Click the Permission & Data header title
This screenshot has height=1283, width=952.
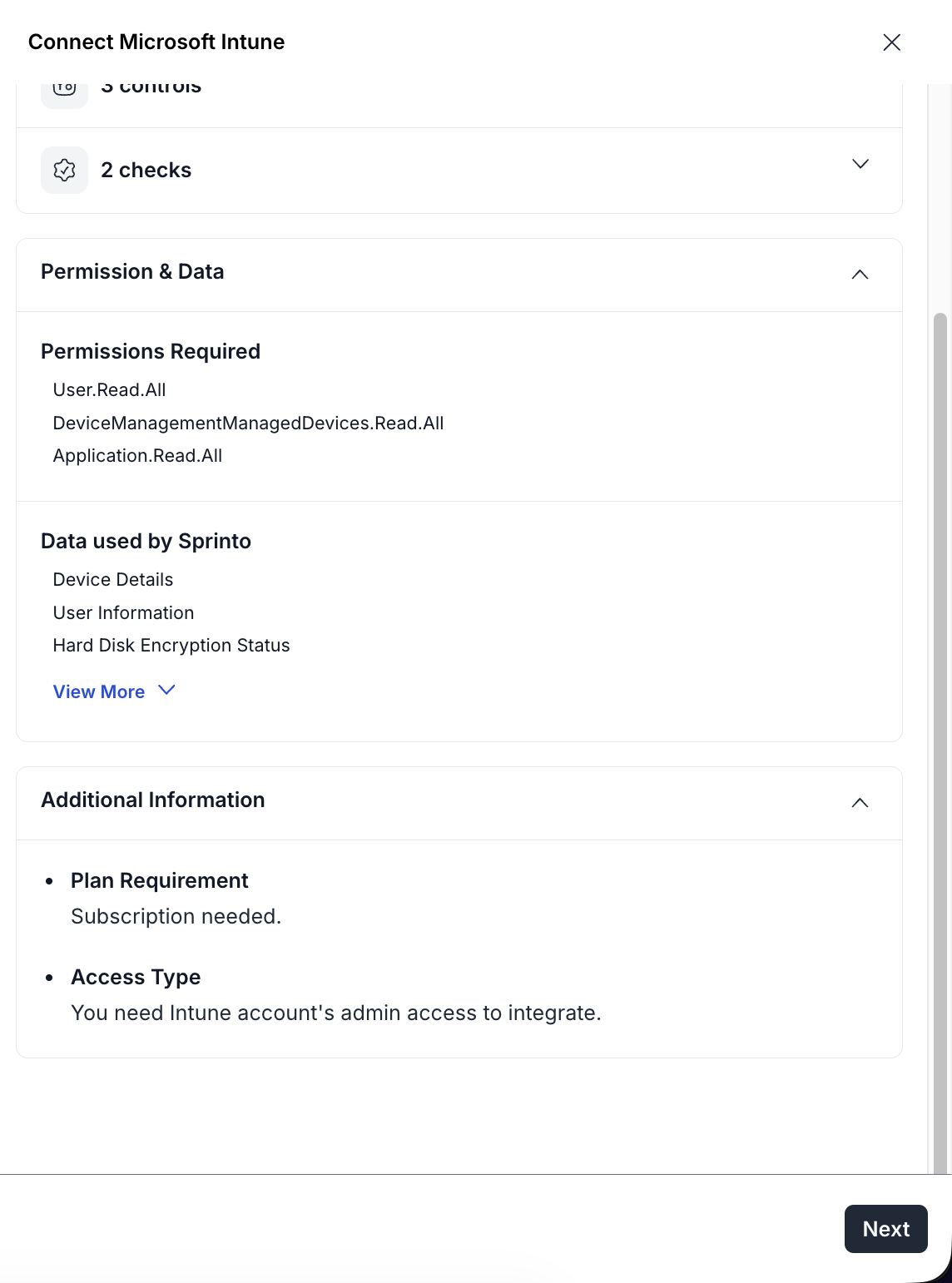tap(132, 272)
